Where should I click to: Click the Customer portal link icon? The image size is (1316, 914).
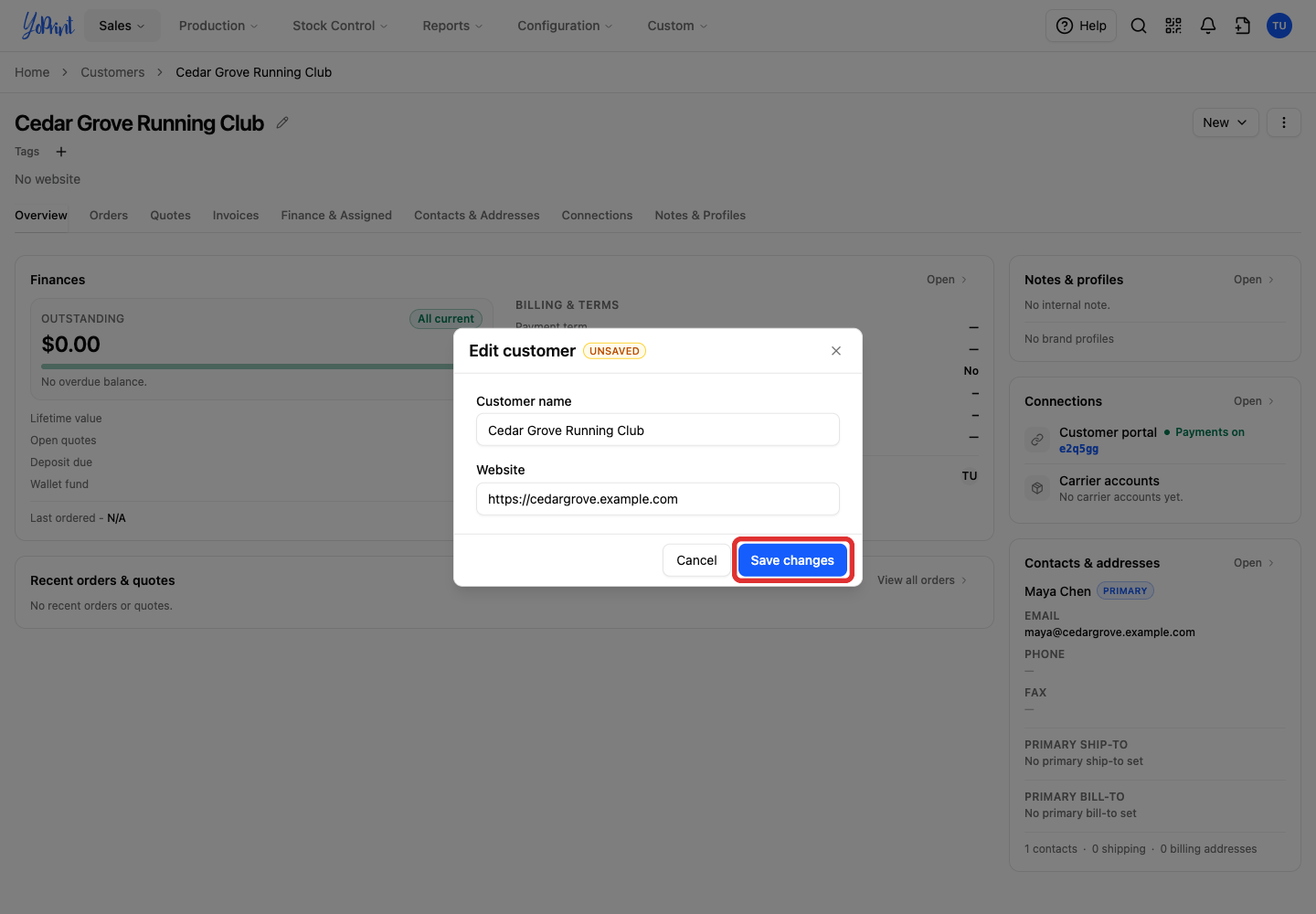click(1037, 440)
